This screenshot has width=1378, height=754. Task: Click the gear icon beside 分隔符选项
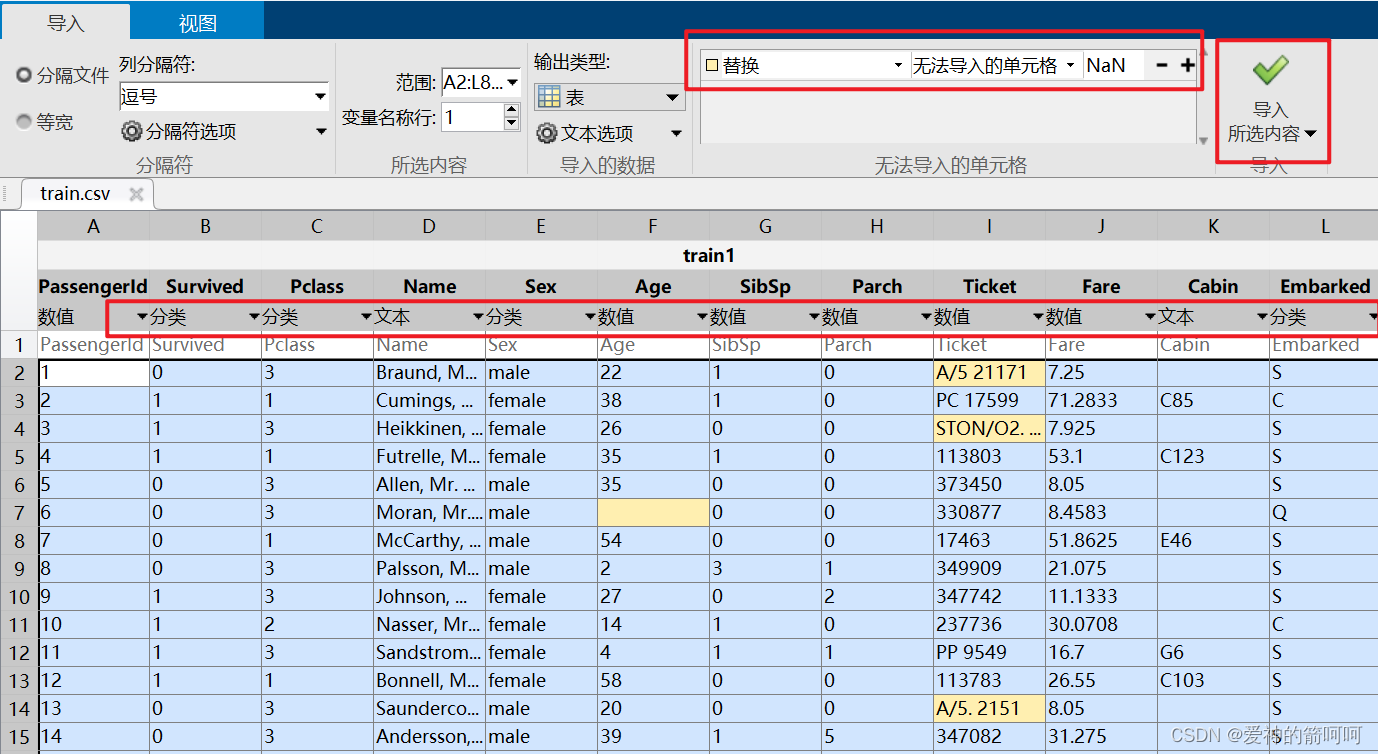(x=131, y=131)
